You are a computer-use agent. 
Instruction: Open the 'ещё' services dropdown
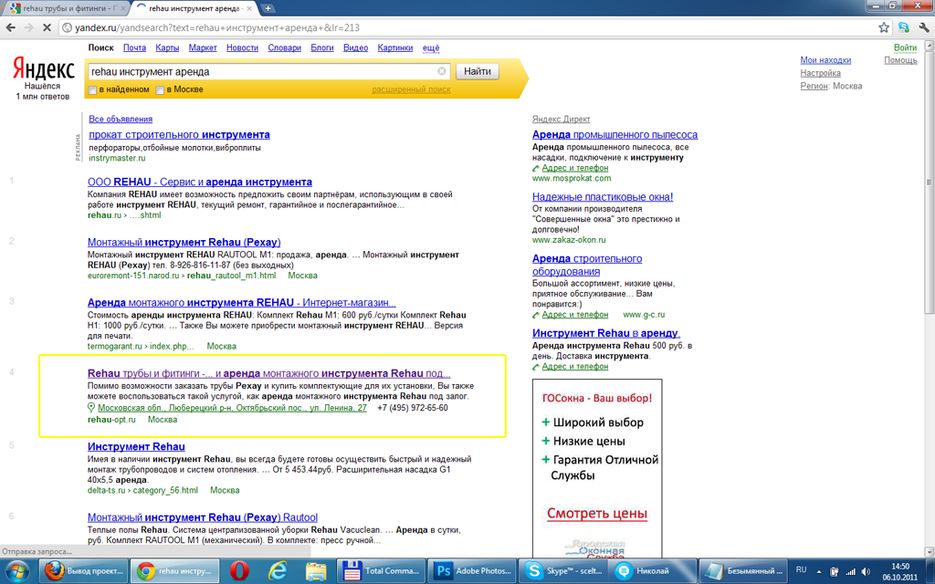click(x=431, y=48)
